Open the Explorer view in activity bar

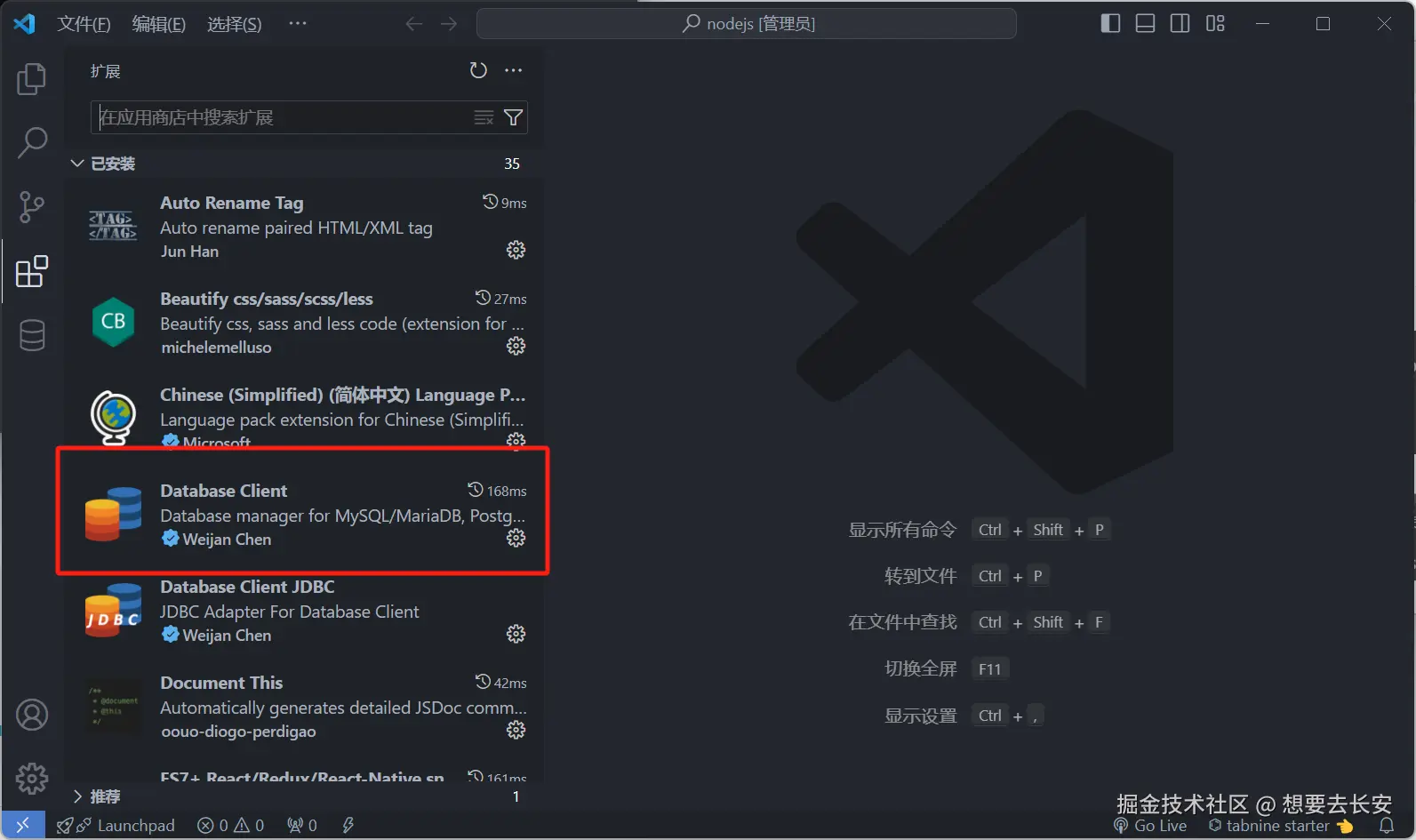pos(32,79)
